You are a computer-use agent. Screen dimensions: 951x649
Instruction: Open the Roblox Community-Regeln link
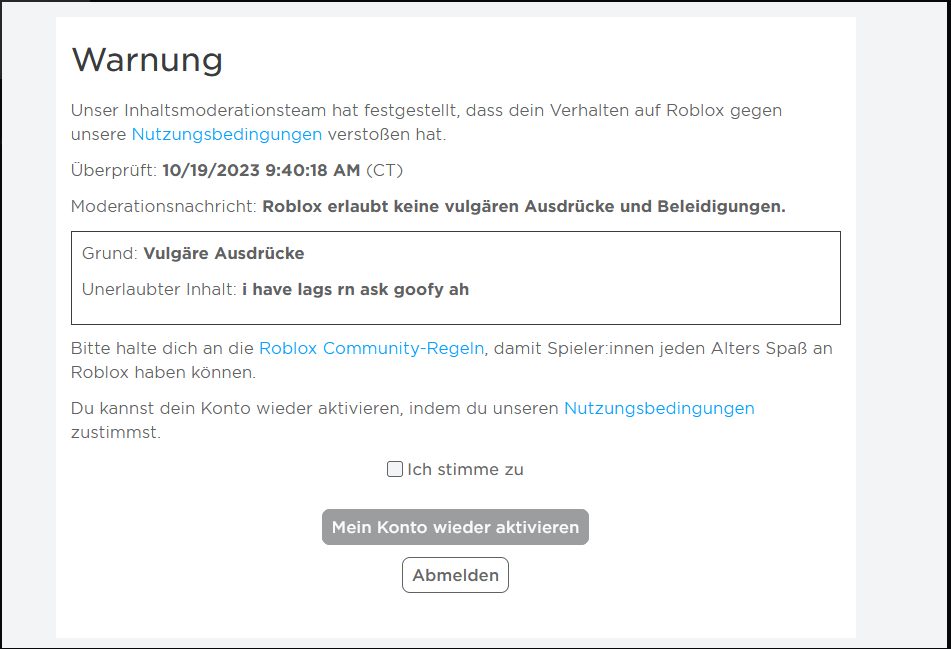tap(371, 349)
